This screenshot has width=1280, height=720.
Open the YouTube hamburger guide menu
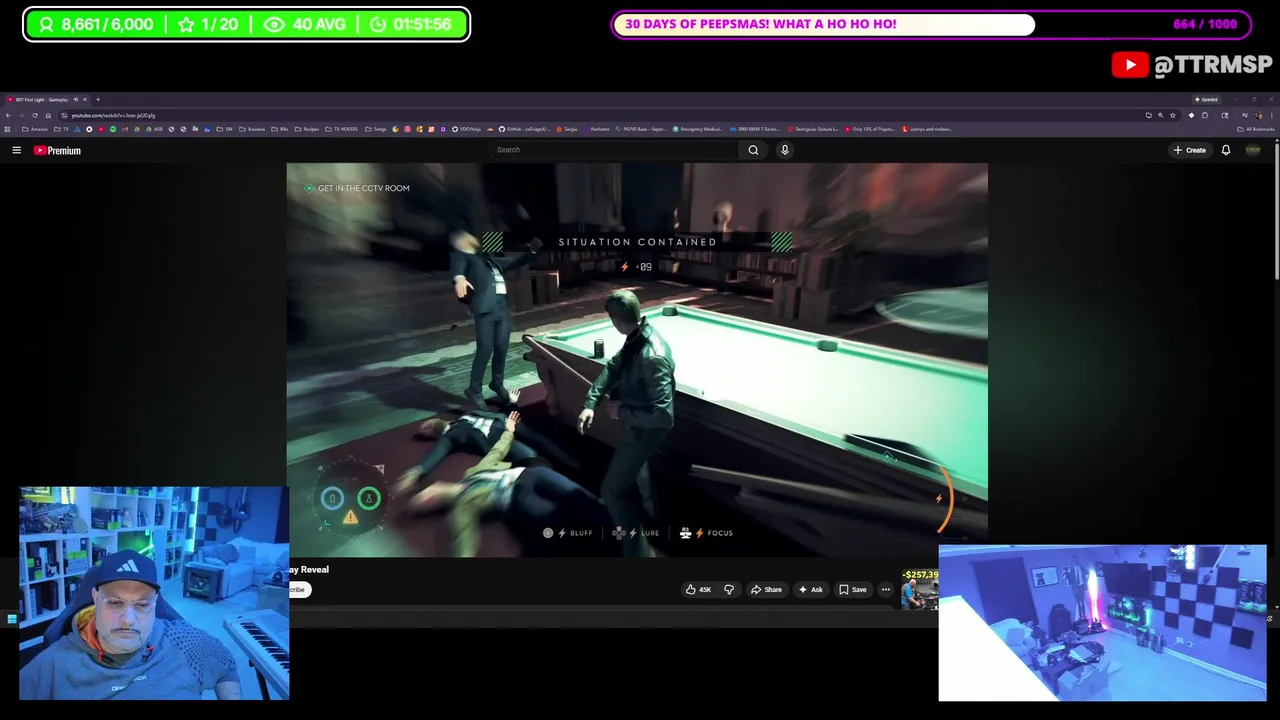[16, 150]
